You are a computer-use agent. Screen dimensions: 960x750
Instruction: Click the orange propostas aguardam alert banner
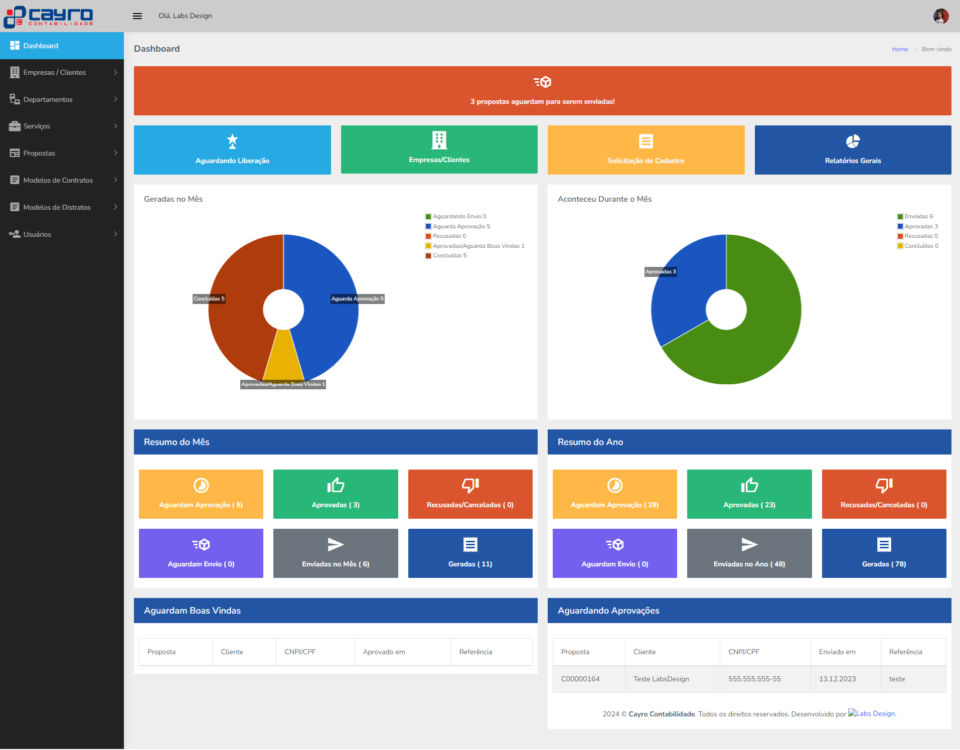(x=542, y=91)
